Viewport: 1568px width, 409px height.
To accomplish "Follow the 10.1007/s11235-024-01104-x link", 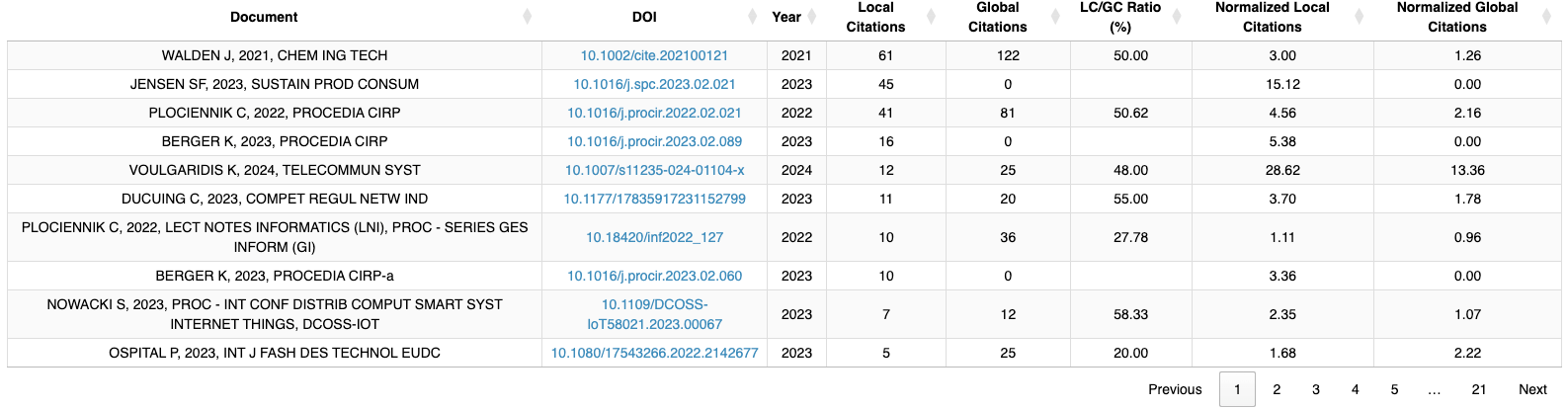I will pos(654,170).
